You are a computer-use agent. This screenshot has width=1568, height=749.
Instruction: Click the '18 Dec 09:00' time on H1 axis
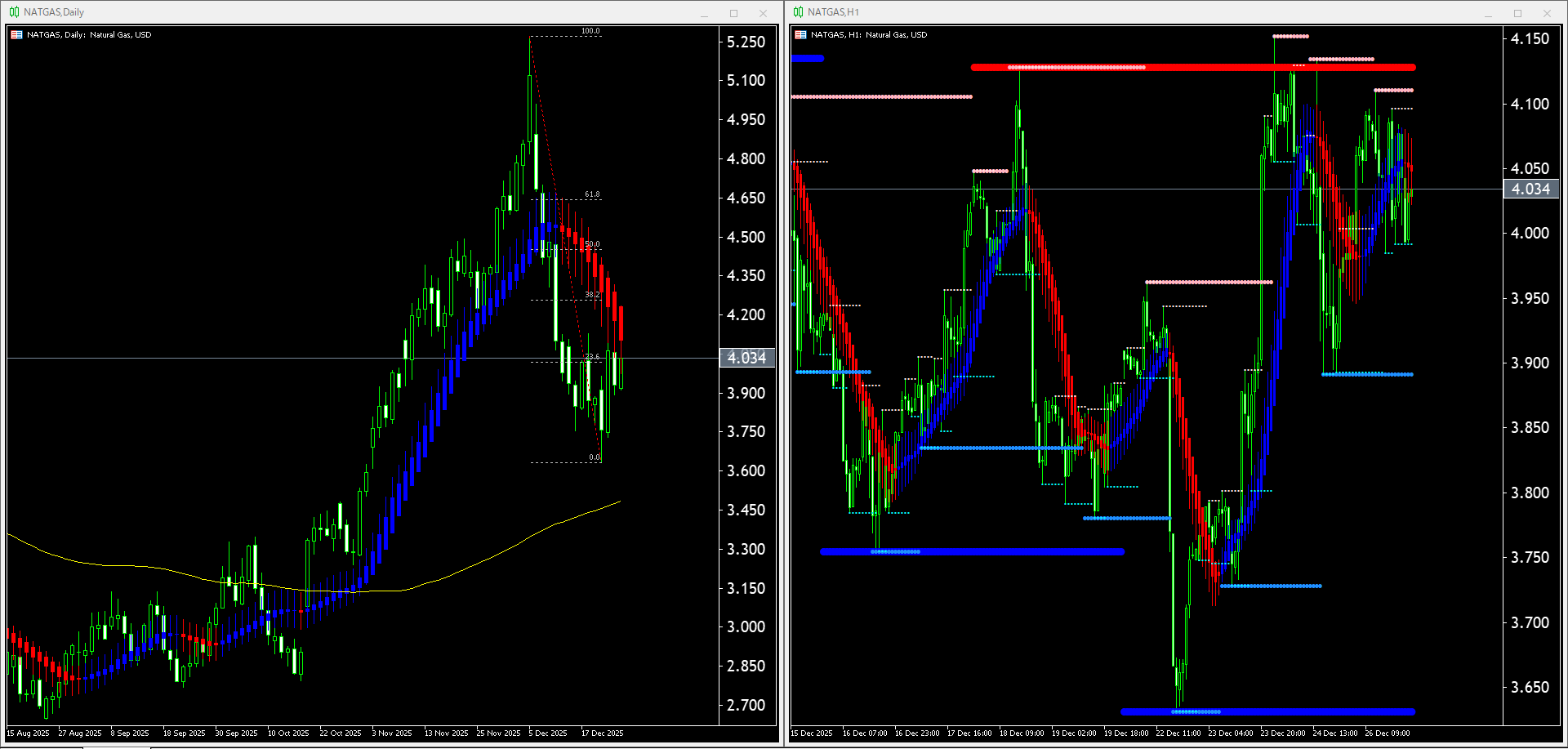pos(1022,733)
